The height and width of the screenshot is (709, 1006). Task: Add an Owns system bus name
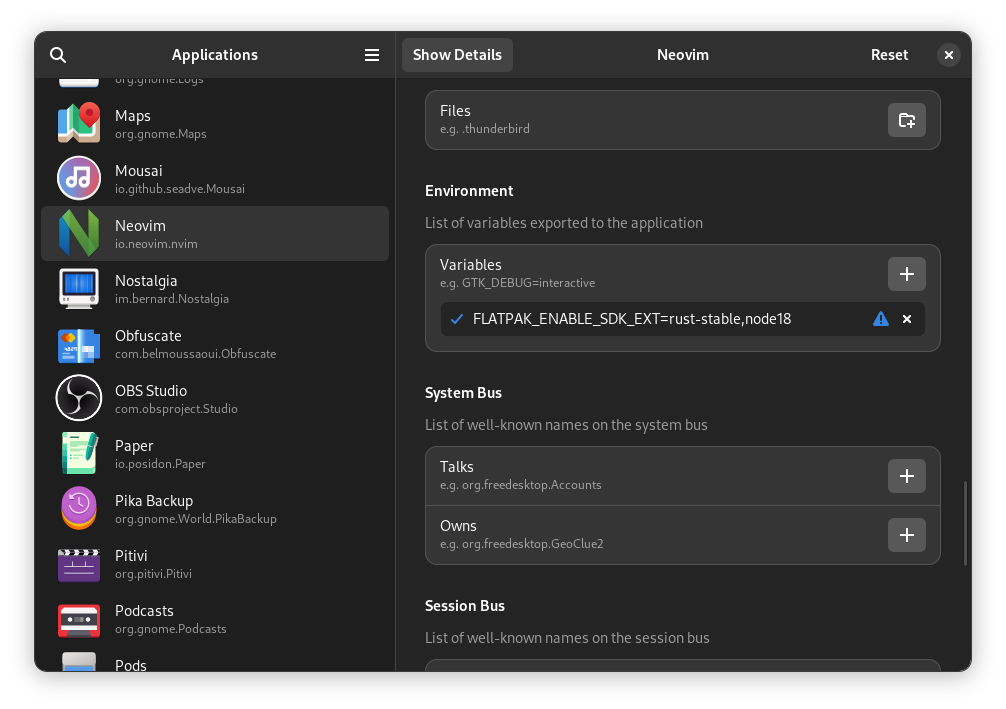pyautogui.click(x=906, y=535)
